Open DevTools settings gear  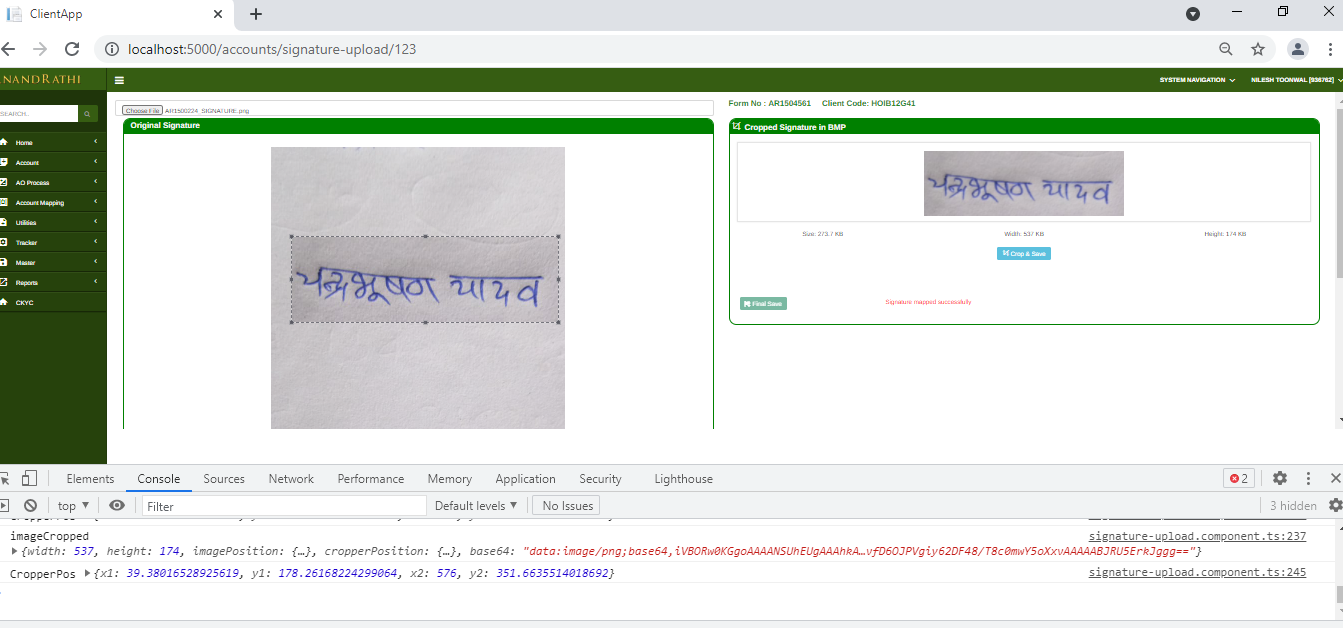point(1281,478)
